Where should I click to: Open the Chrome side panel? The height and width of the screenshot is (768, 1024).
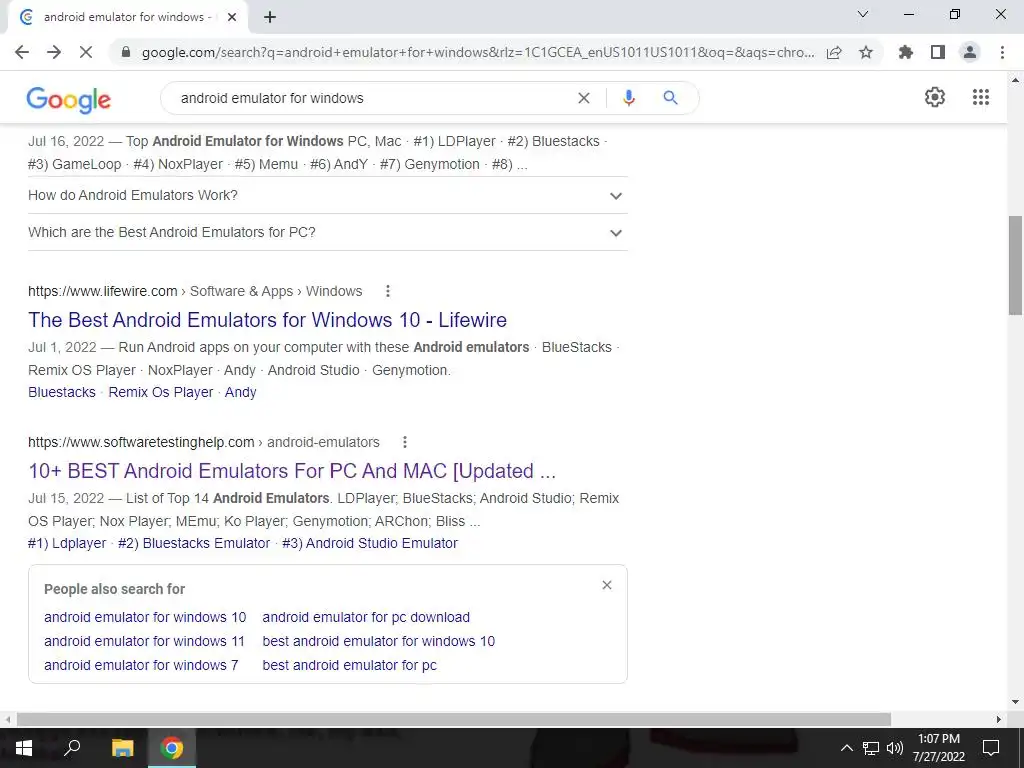pos(938,52)
